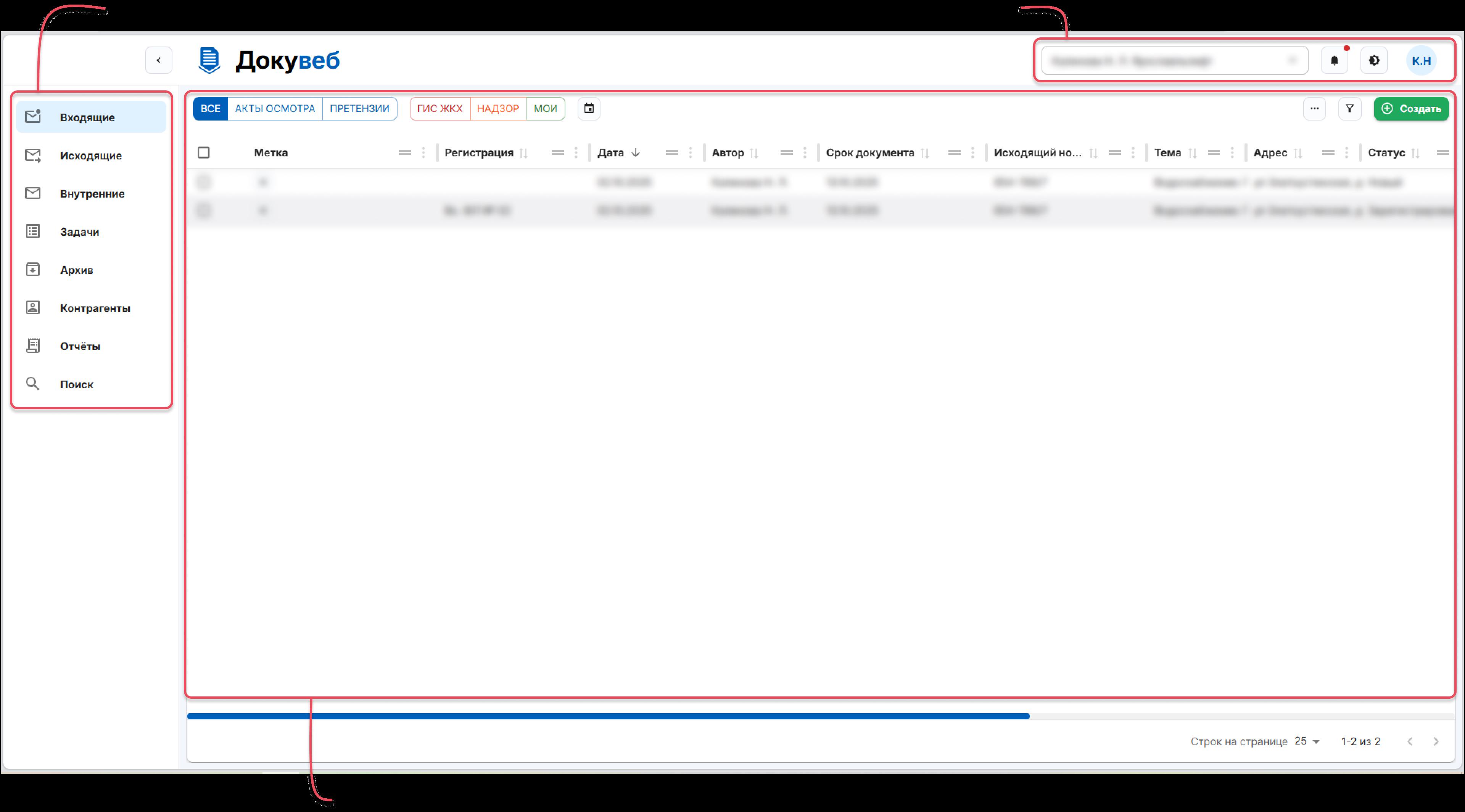Screen dimensions: 1465x812
Task: Click the blue horizontal scrollbar
Action: tap(607, 717)
